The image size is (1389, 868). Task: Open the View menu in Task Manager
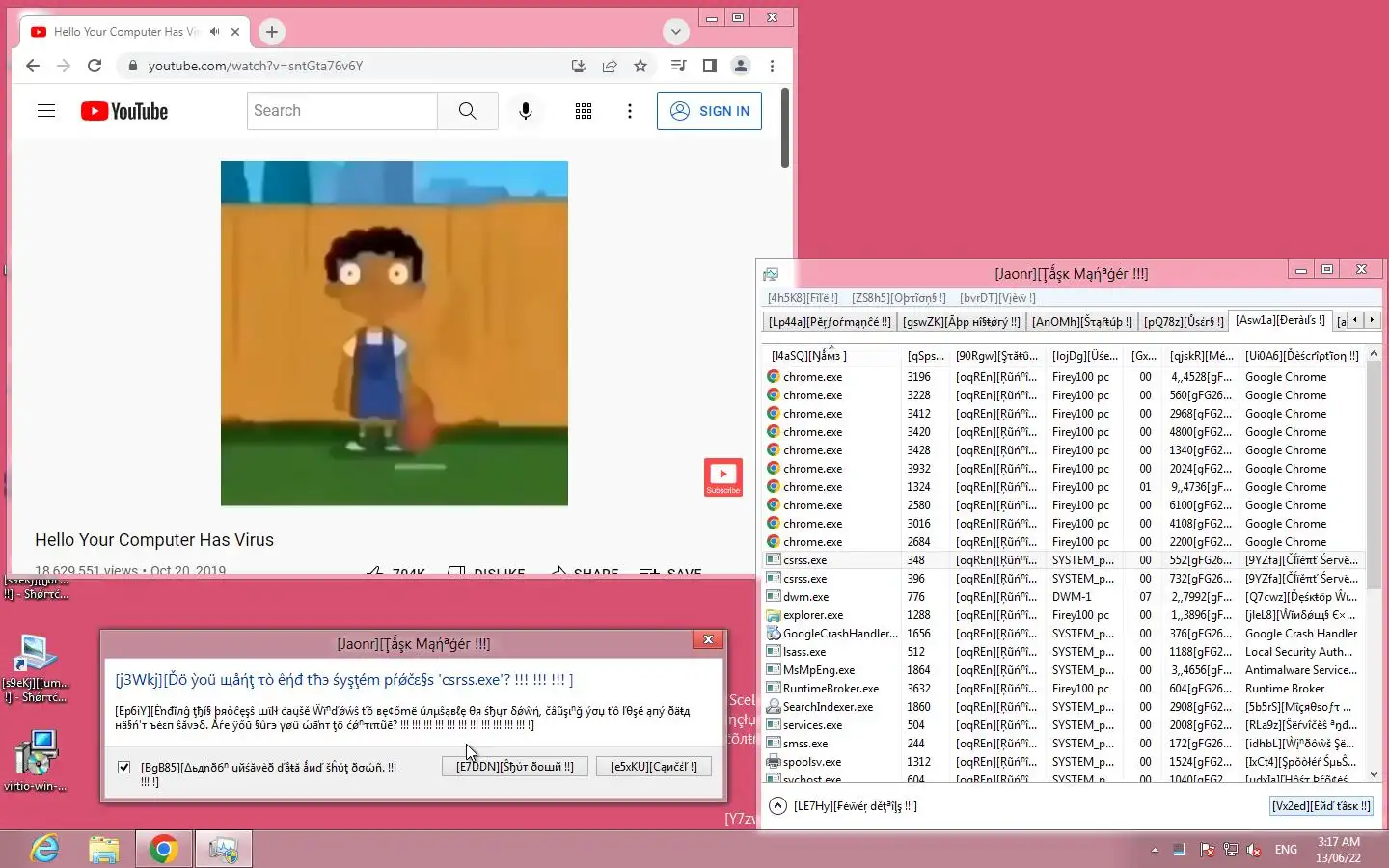click(997, 298)
